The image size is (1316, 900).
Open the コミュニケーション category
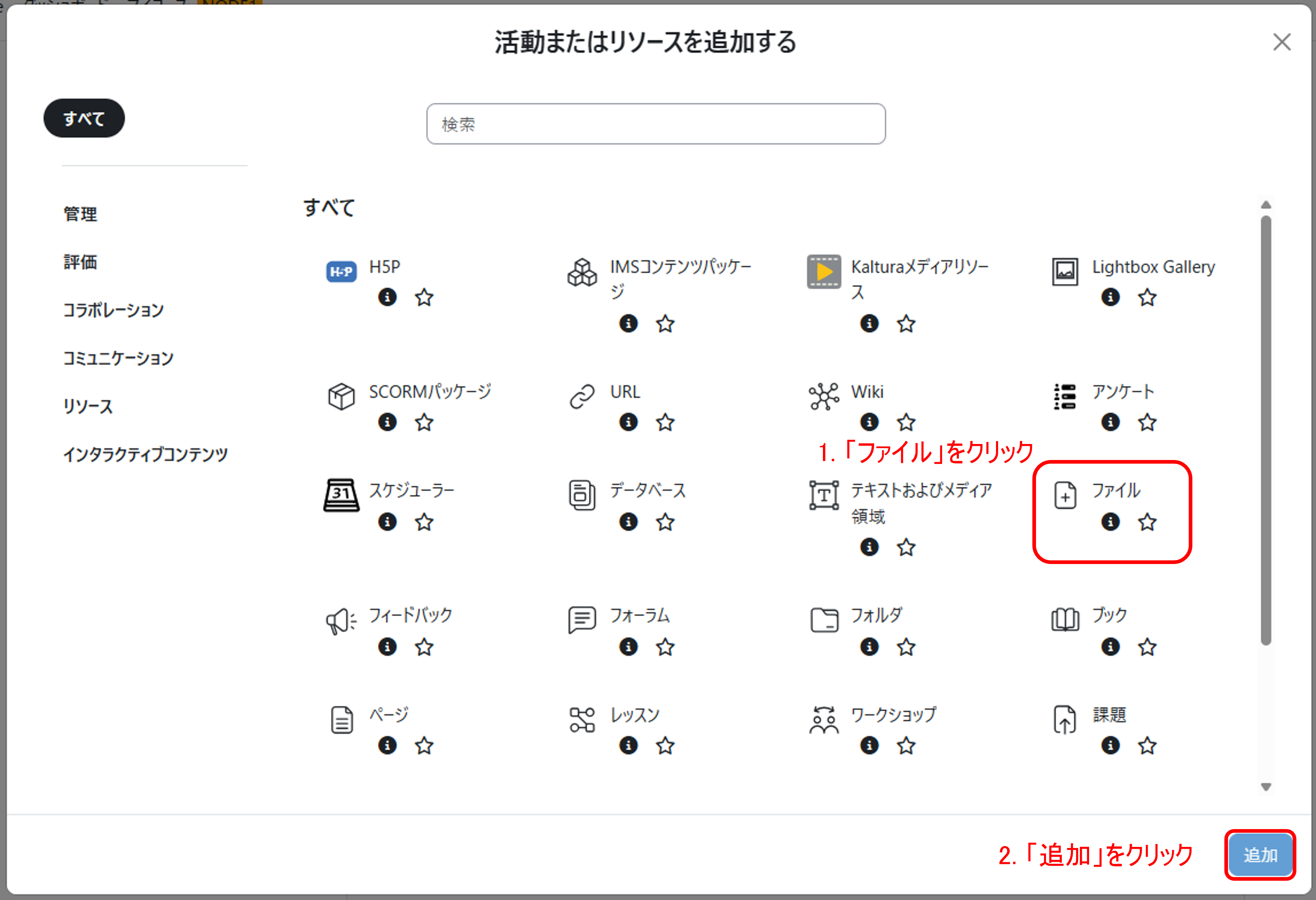point(118,359)
